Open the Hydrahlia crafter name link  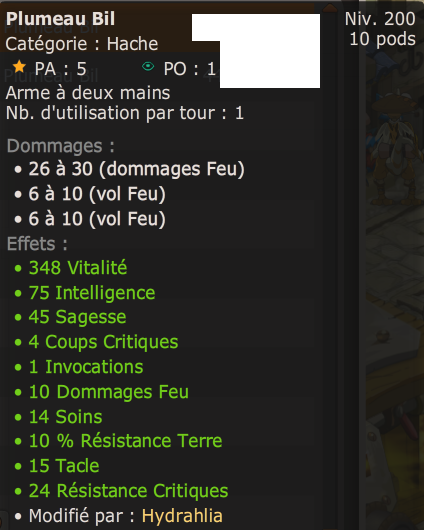[182, 516]
